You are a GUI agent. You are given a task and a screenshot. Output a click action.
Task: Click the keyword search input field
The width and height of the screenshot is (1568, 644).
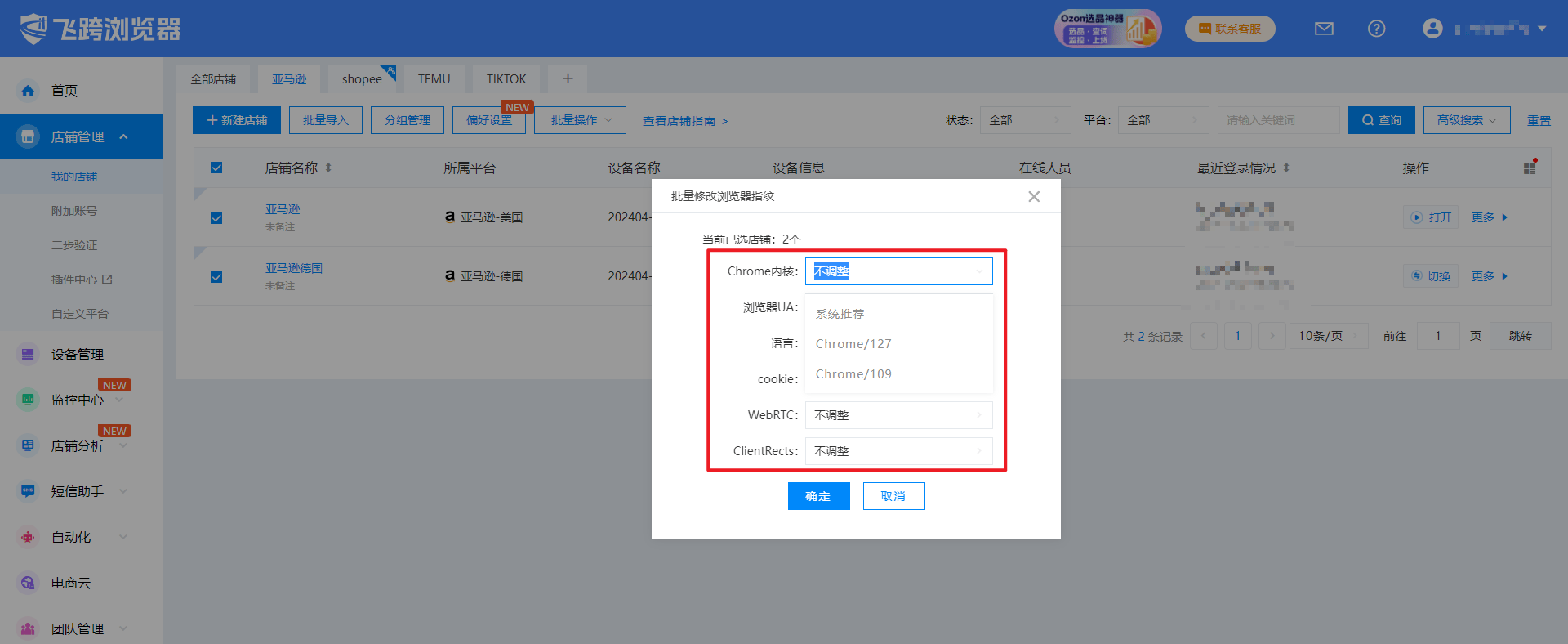click(x=1277, y=120)
